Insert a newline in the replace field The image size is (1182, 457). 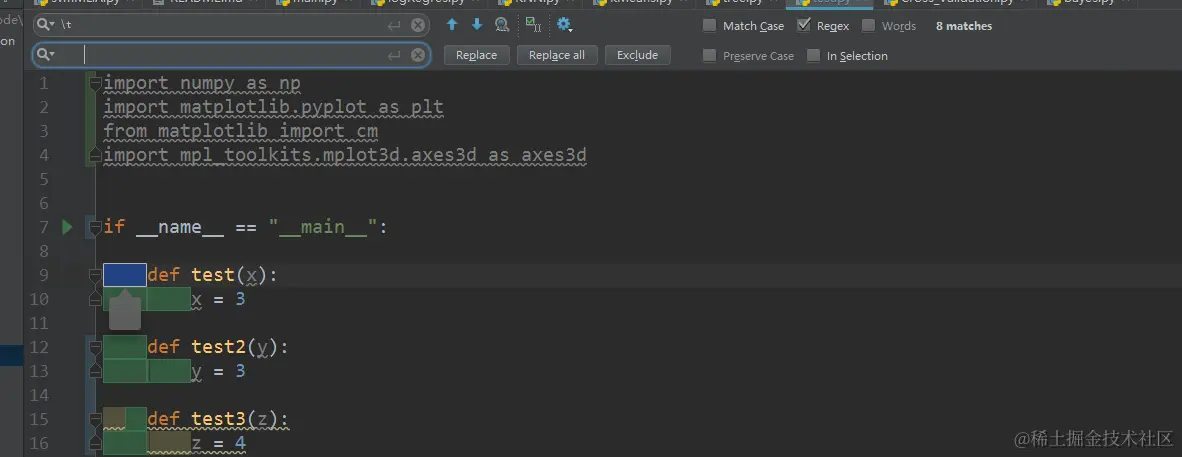tap(394, 55)
